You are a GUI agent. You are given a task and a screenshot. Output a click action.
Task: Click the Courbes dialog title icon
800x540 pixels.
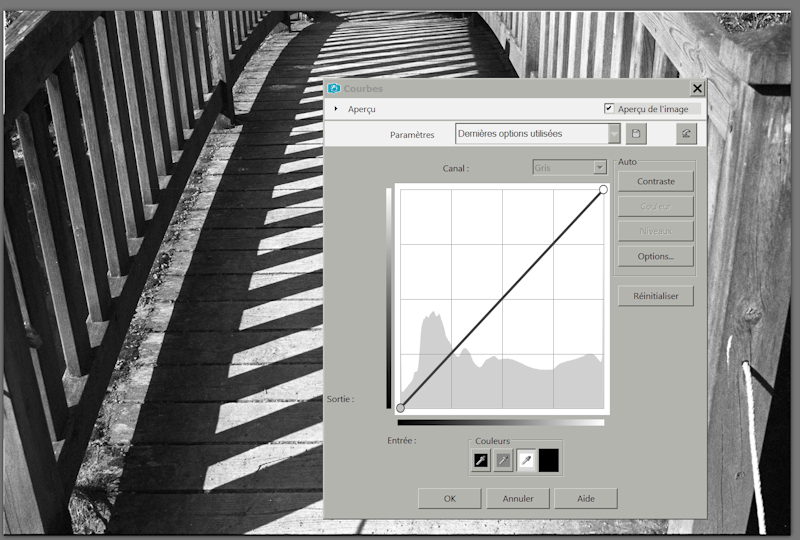pyautogui.click(x=334, y=88)
